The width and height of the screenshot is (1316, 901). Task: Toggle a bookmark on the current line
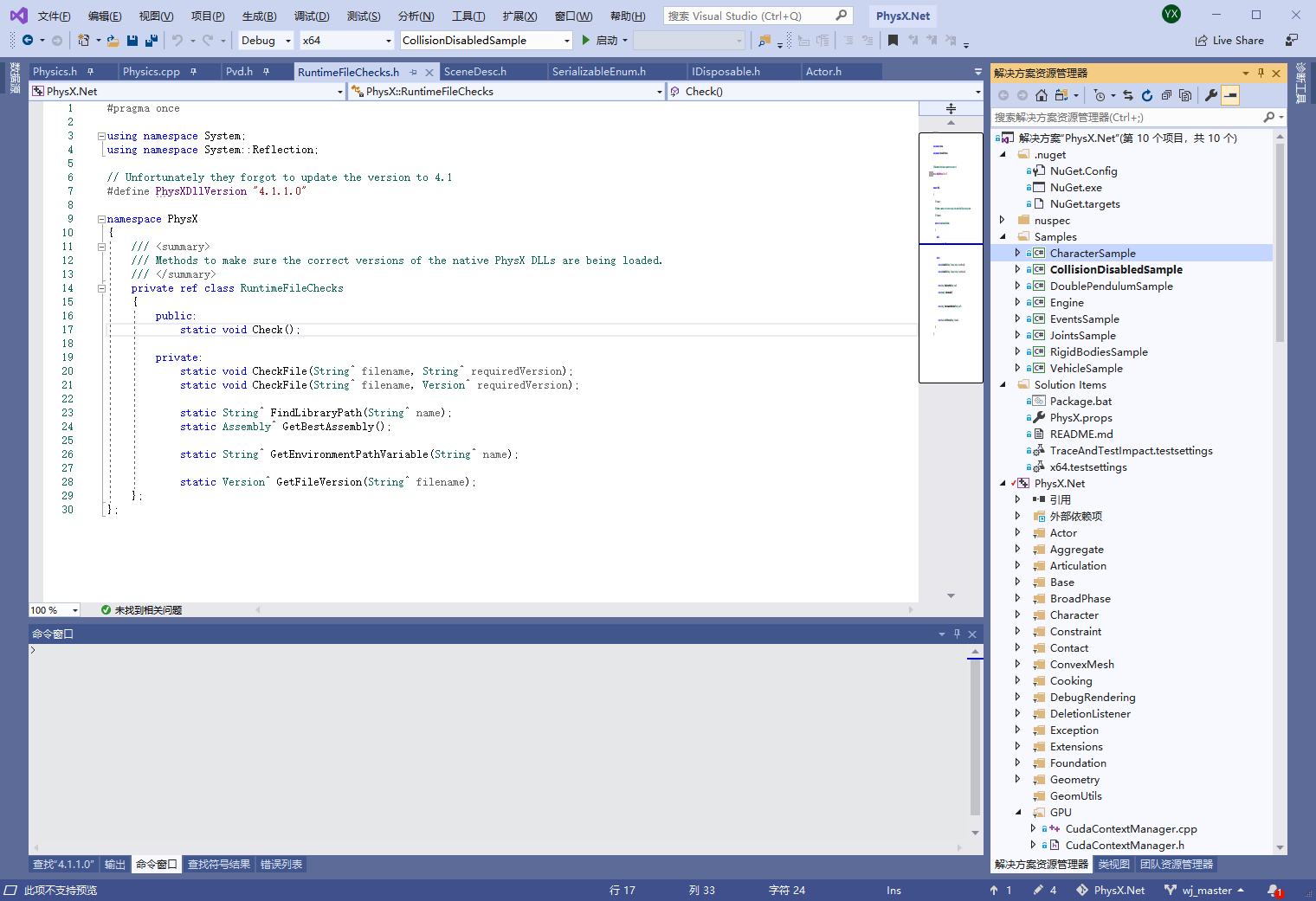(x=893, y=40)
